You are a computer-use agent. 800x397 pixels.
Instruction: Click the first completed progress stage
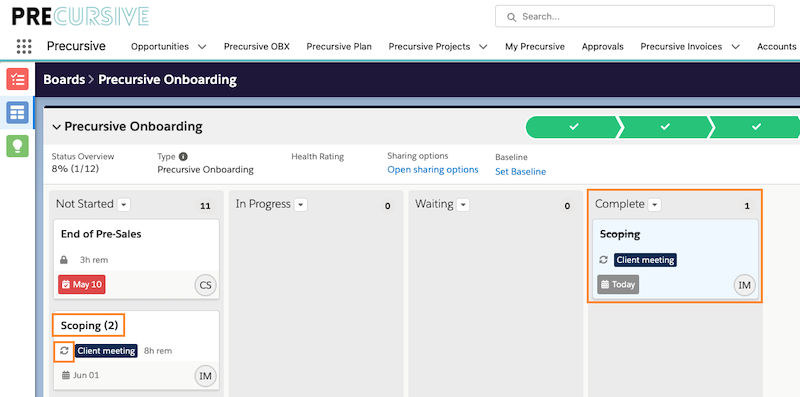coord(574,127)
